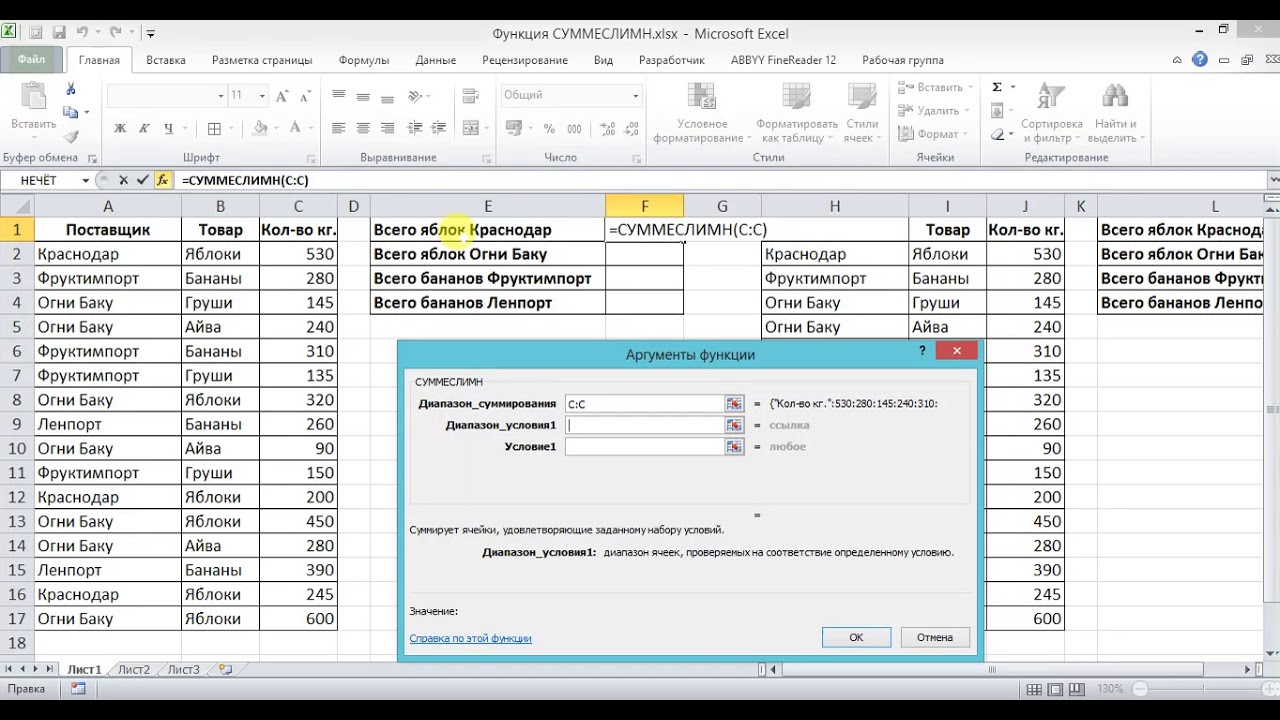Viewport: 1280px width, 720px height.
Task: Open the font size dropdown
Action: pyautogui.click(x=262, y=96)
